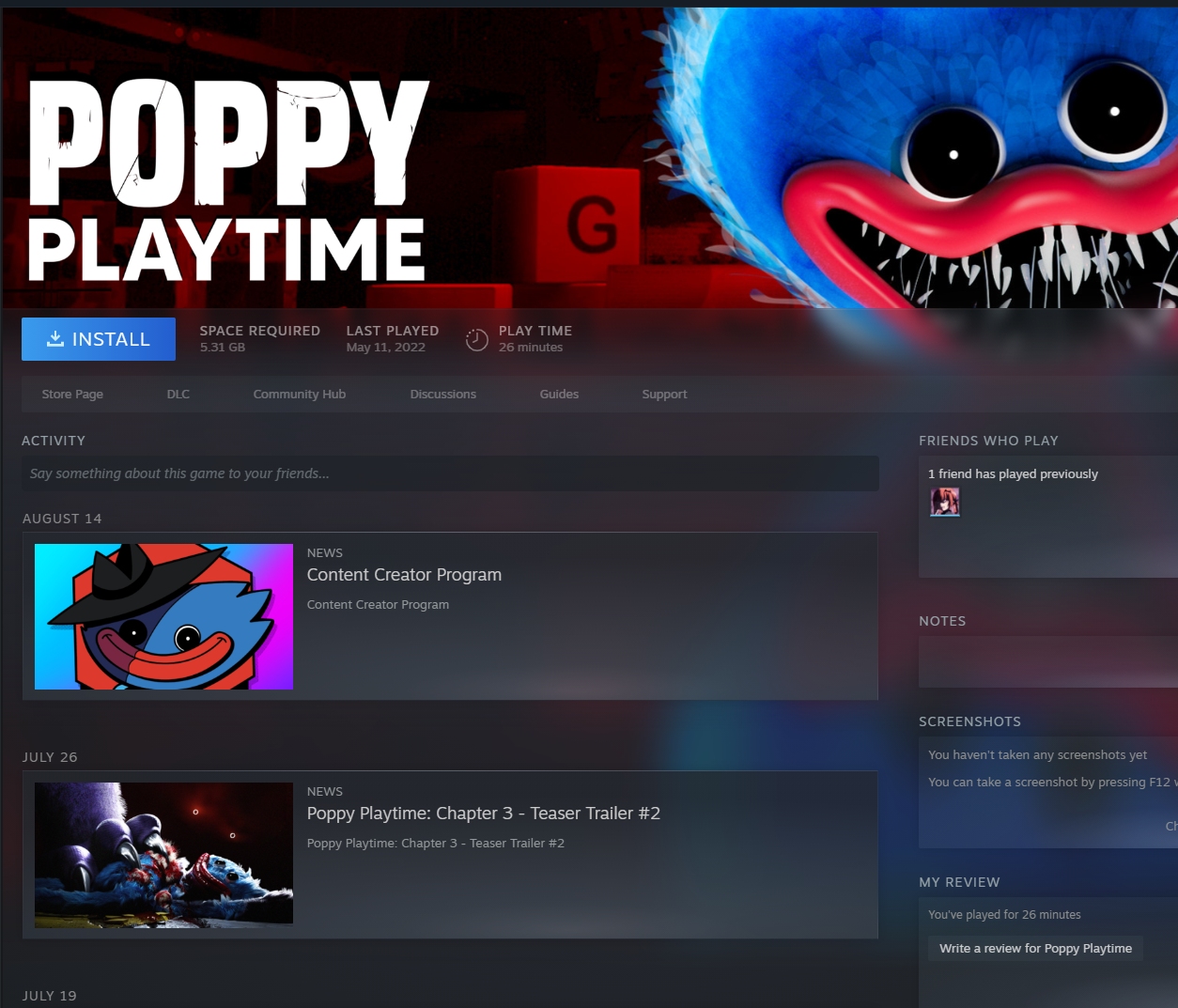Viewport: 1178px width, 1008px height.
Task: Click the JULY 19 date header
Action: tap(50, 996)
